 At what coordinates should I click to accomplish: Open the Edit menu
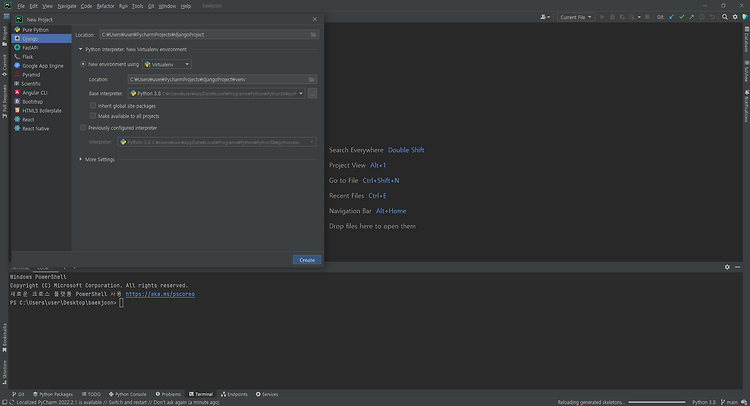(x=33, y=6)
